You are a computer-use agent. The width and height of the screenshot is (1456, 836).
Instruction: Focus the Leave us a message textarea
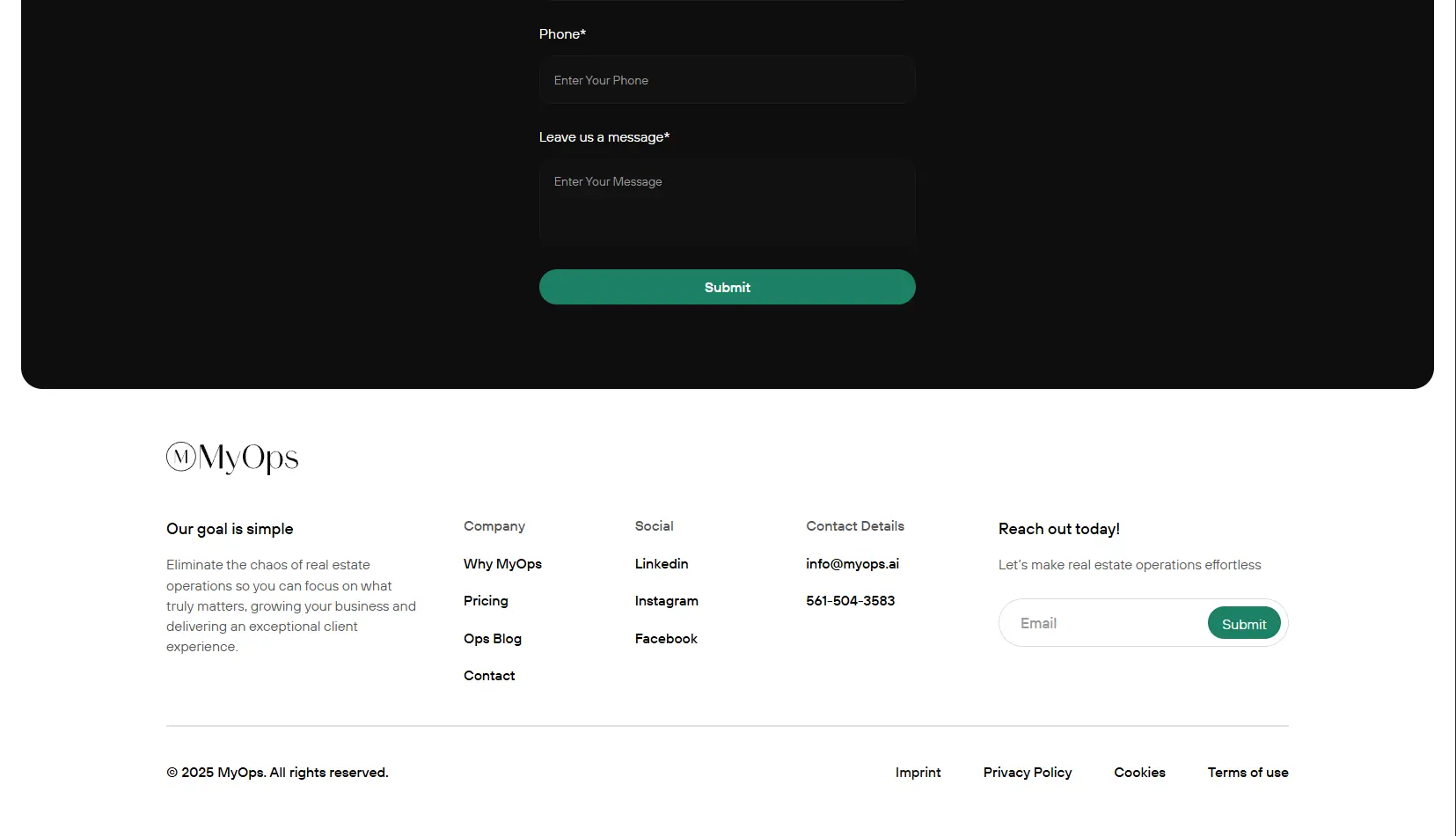pos(727,202)
